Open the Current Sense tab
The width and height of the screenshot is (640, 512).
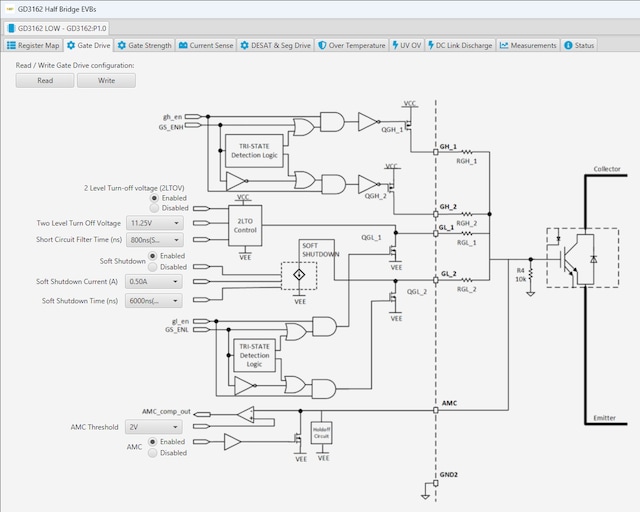coord(206,45)
